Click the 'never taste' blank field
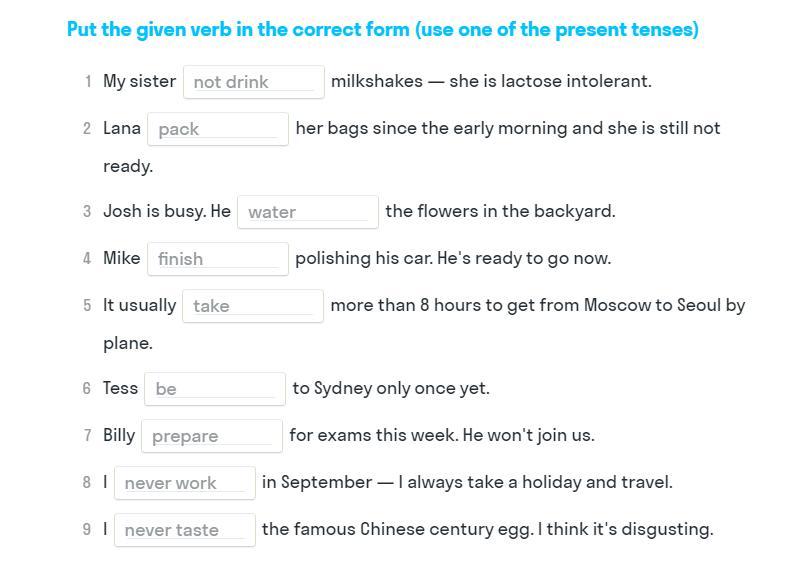Viewport: 811px width, 568px height. (184, 530)
